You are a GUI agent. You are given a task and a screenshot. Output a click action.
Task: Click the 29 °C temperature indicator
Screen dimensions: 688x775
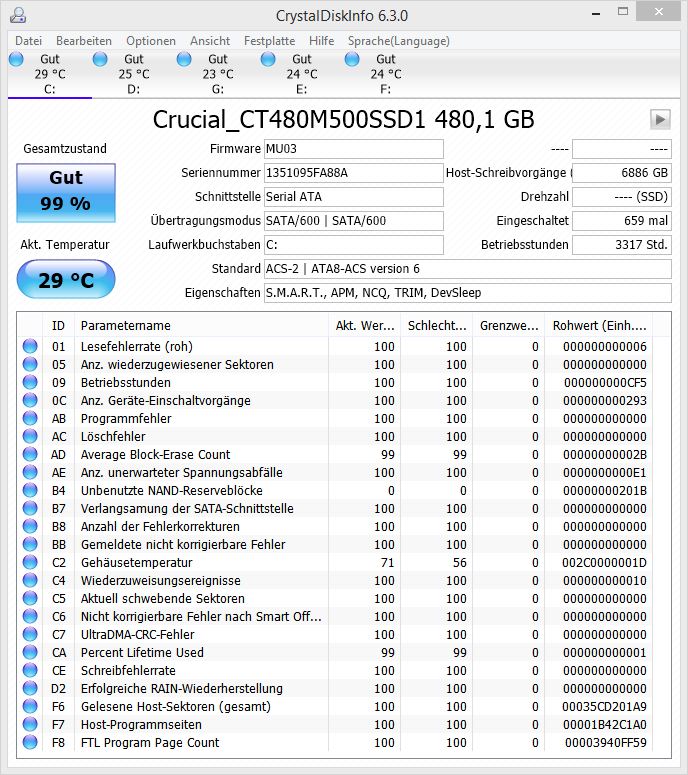pos(66,280)
